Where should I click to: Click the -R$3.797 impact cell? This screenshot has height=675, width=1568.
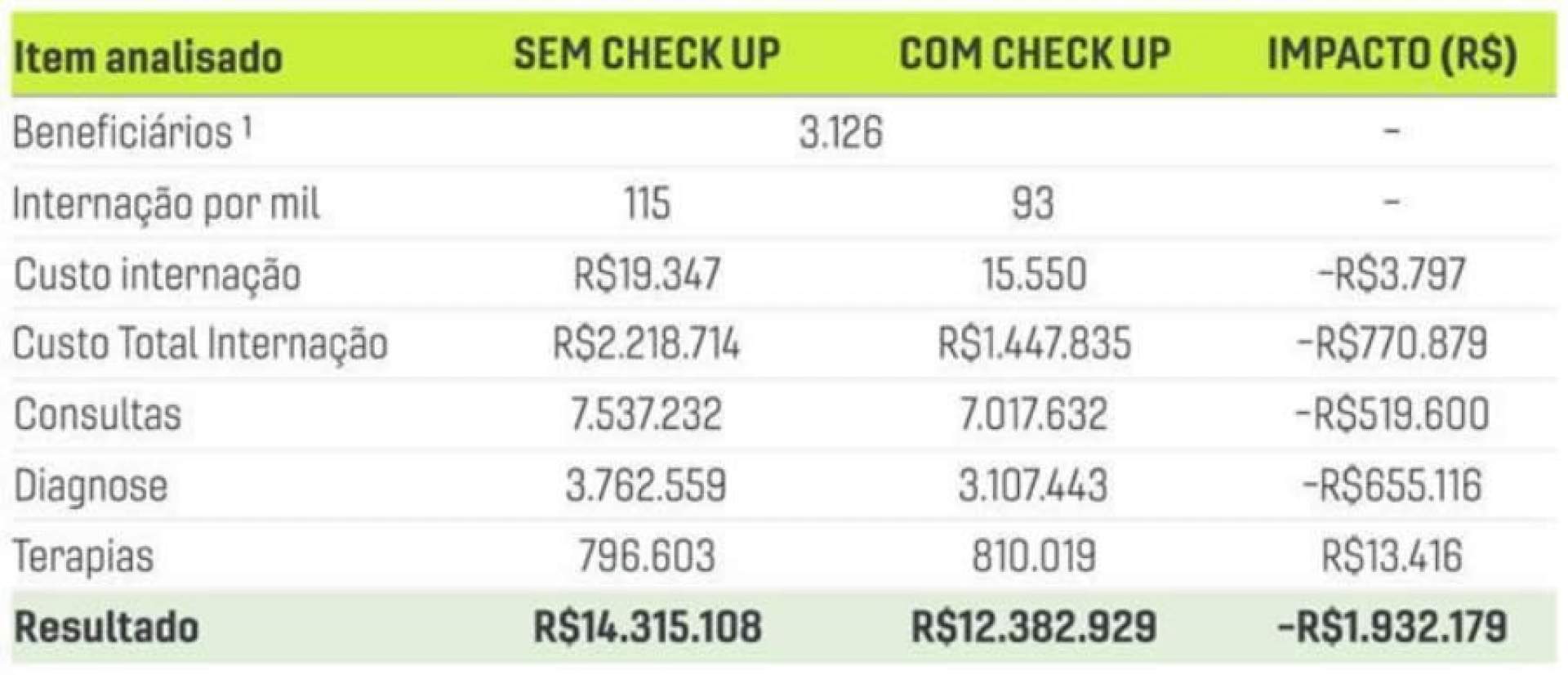click(1392, 275)
